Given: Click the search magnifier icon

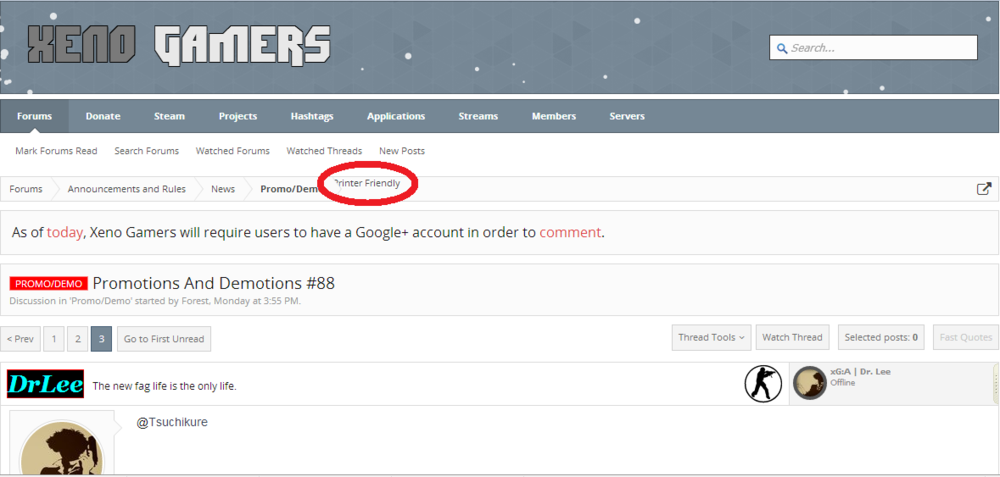Looking at the screenshot, I should coord(781,48).
